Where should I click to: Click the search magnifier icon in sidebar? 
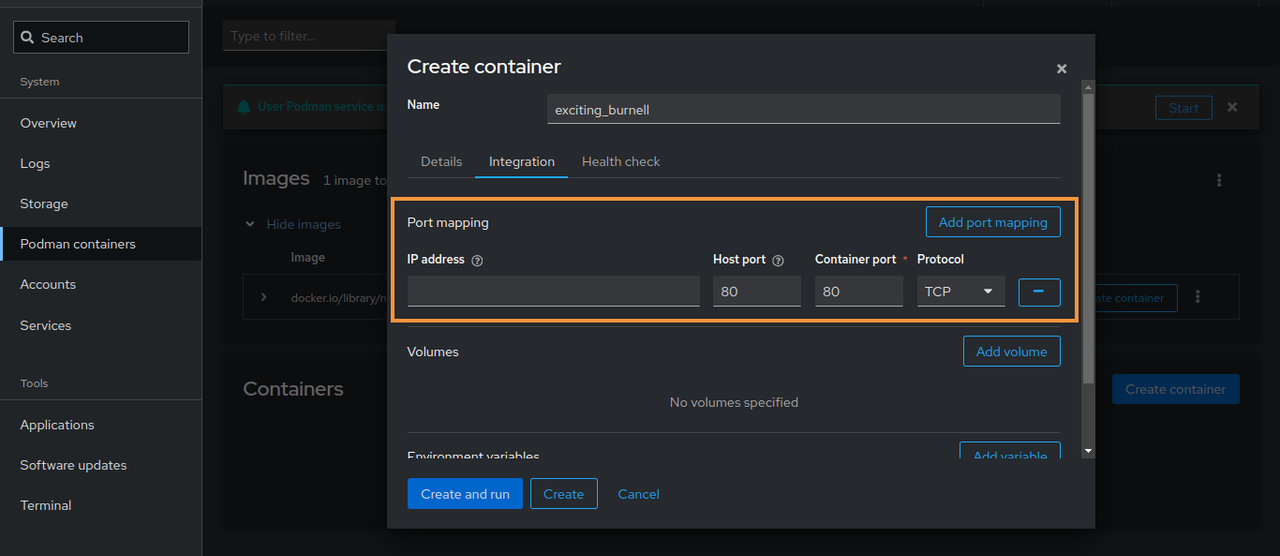tap(28, 37)
